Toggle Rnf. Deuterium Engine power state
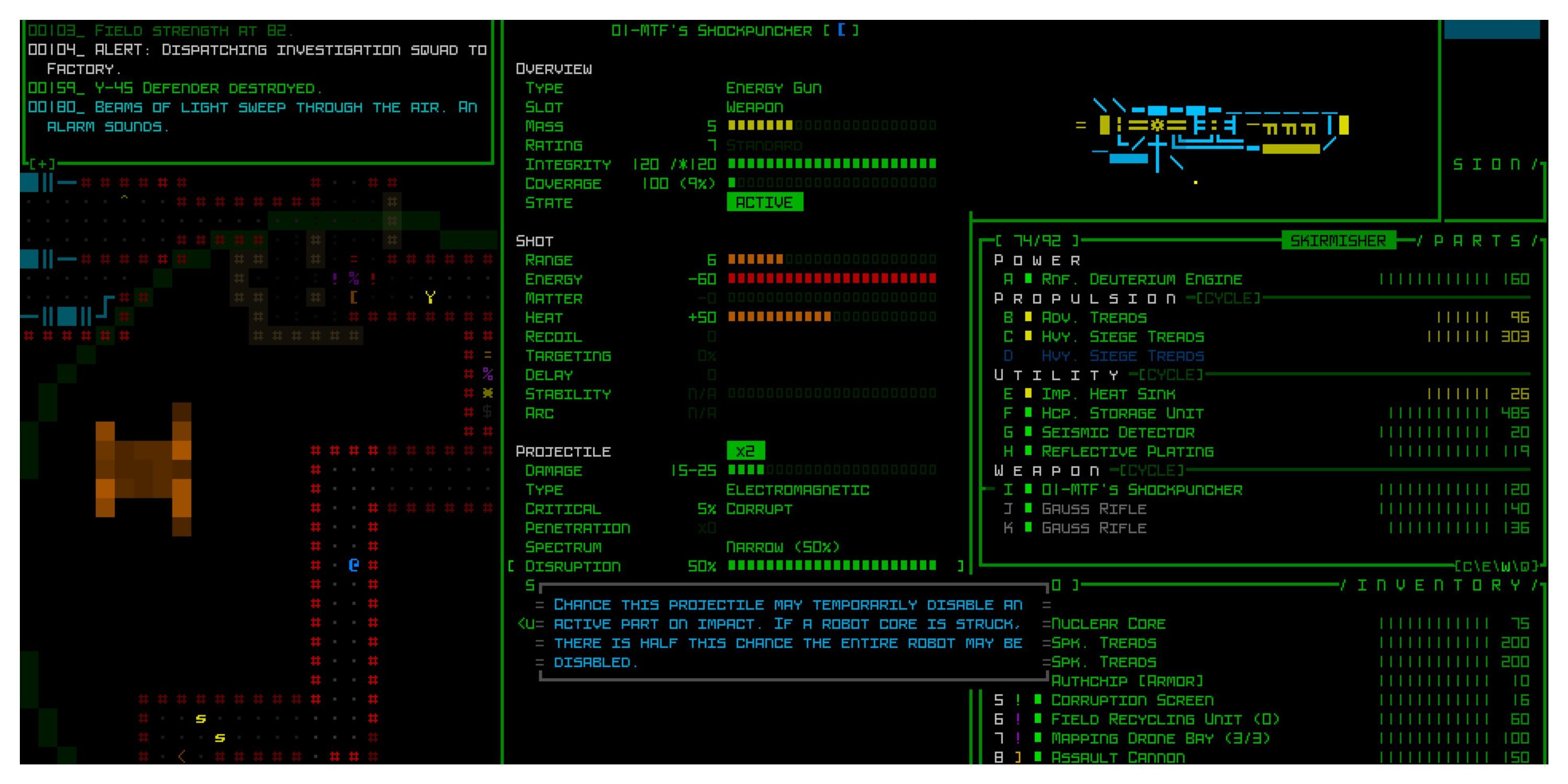1568x784 pixels. (x=1028, y=279)
